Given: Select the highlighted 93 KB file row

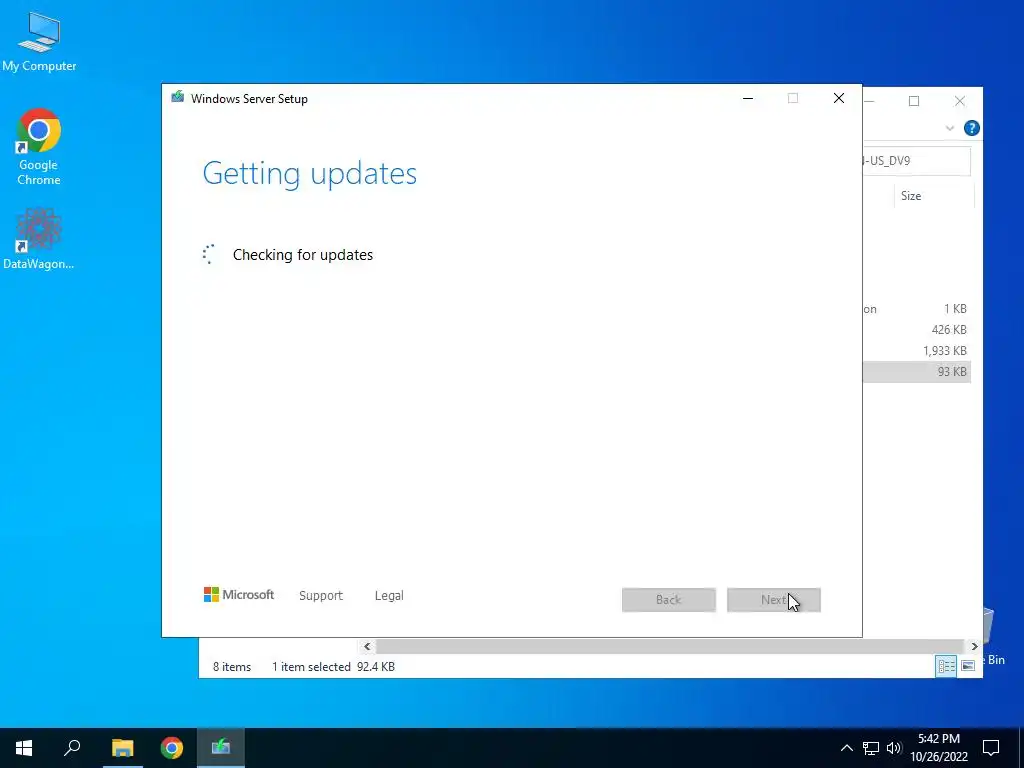Looking at the screenshot, I should [x=917, y=372].
